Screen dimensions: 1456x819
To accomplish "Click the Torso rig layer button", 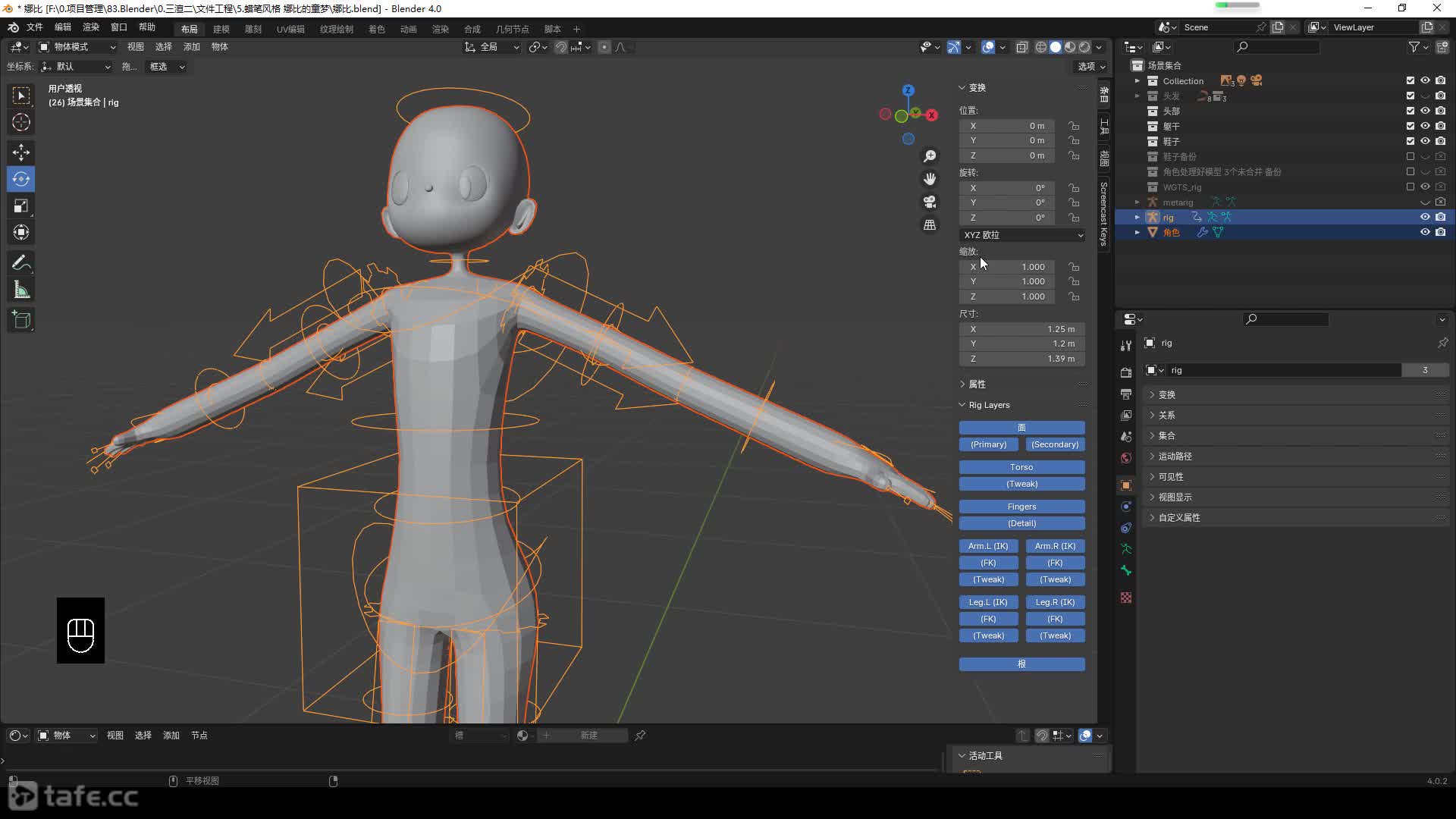I will [x=1022, y=467].
